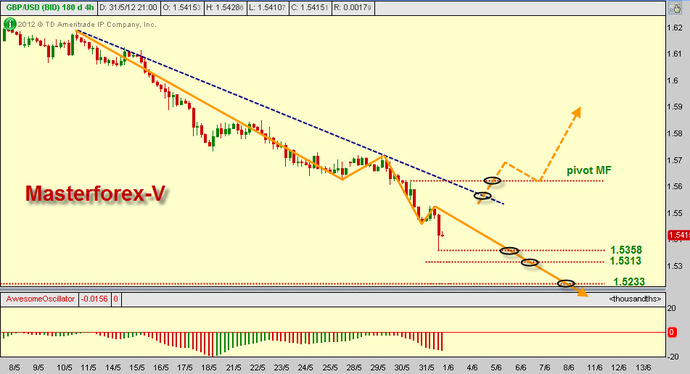Click the green info icon on chart
The image size is (690, 374).
pyautogui.click(x=9, y=24)
